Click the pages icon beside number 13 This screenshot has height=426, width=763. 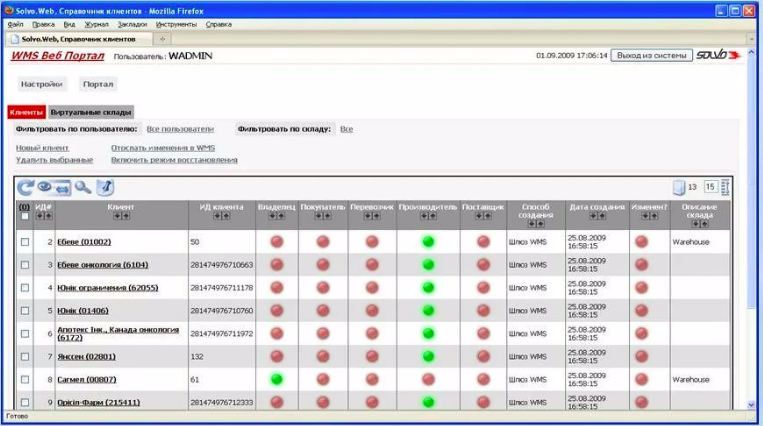pyautogui.click(x=678, y=187)
